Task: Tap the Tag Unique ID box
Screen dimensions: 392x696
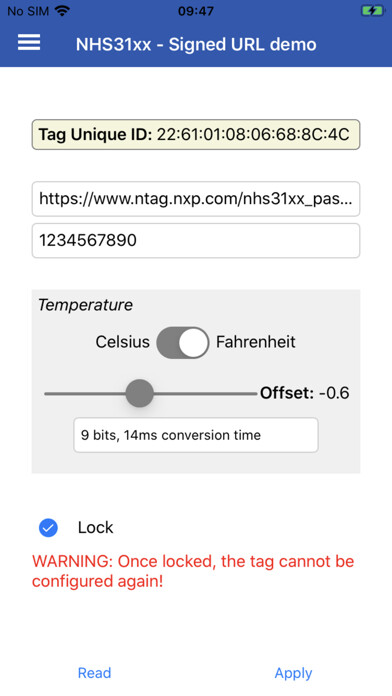Action: tap(196, 134)
